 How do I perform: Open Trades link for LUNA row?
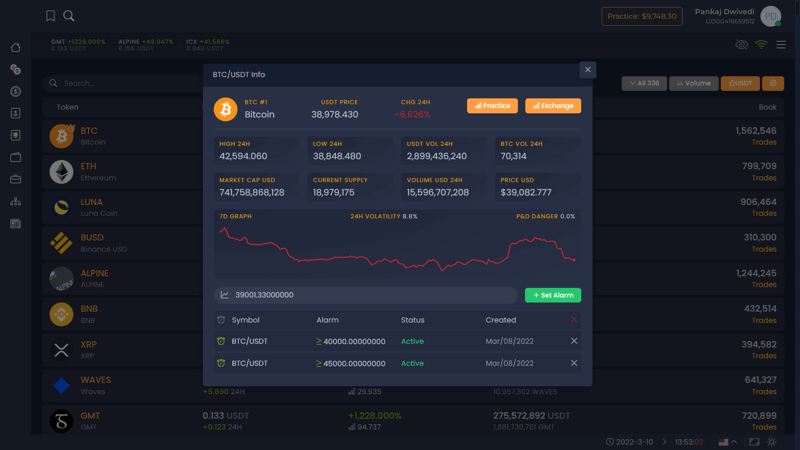[x=764, y=213]
